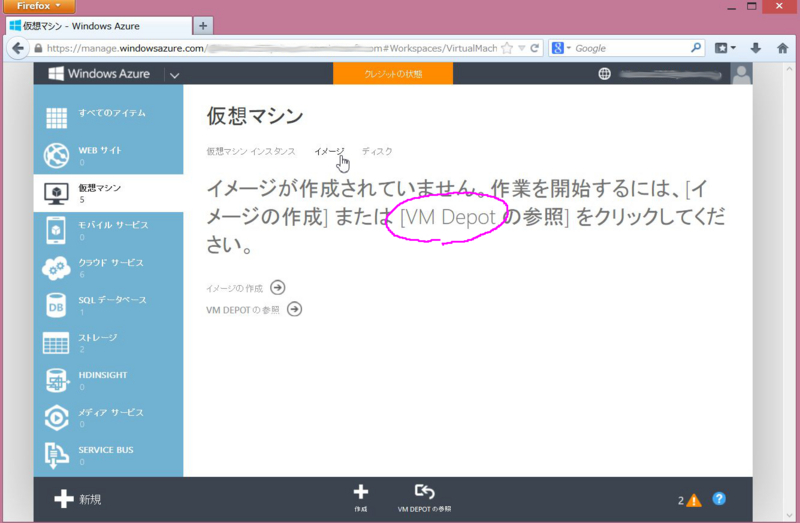Click the クレジットの状態 orange button

(x=393, y=73)
